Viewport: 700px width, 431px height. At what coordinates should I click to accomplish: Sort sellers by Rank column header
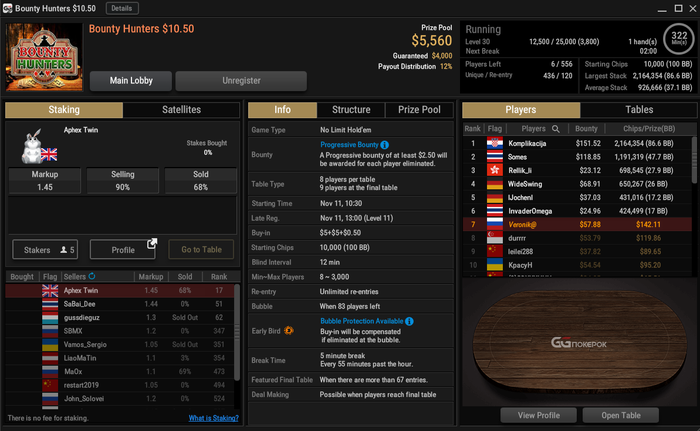tap(219, 276)
